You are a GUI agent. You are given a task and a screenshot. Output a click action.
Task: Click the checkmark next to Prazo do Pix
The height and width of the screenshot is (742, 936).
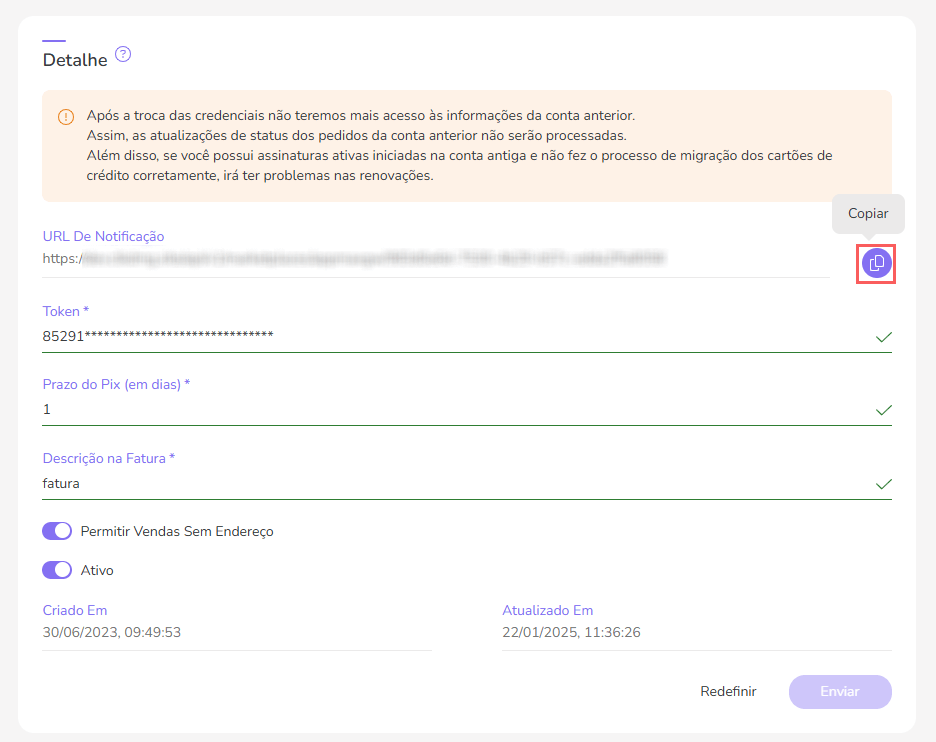coord(883,410)
